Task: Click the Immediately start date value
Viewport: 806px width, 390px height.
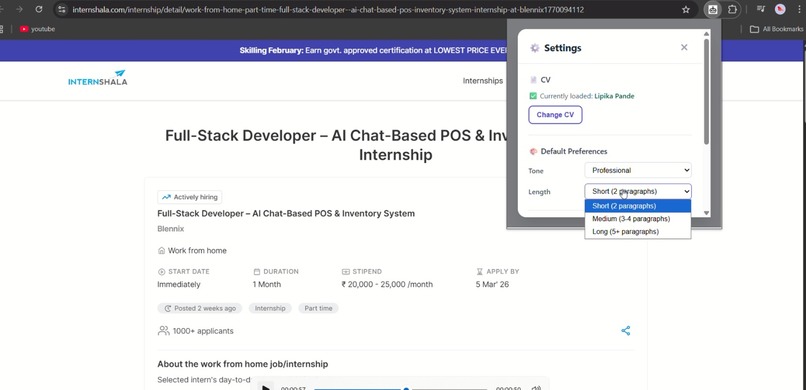Action: click(179, 284)
